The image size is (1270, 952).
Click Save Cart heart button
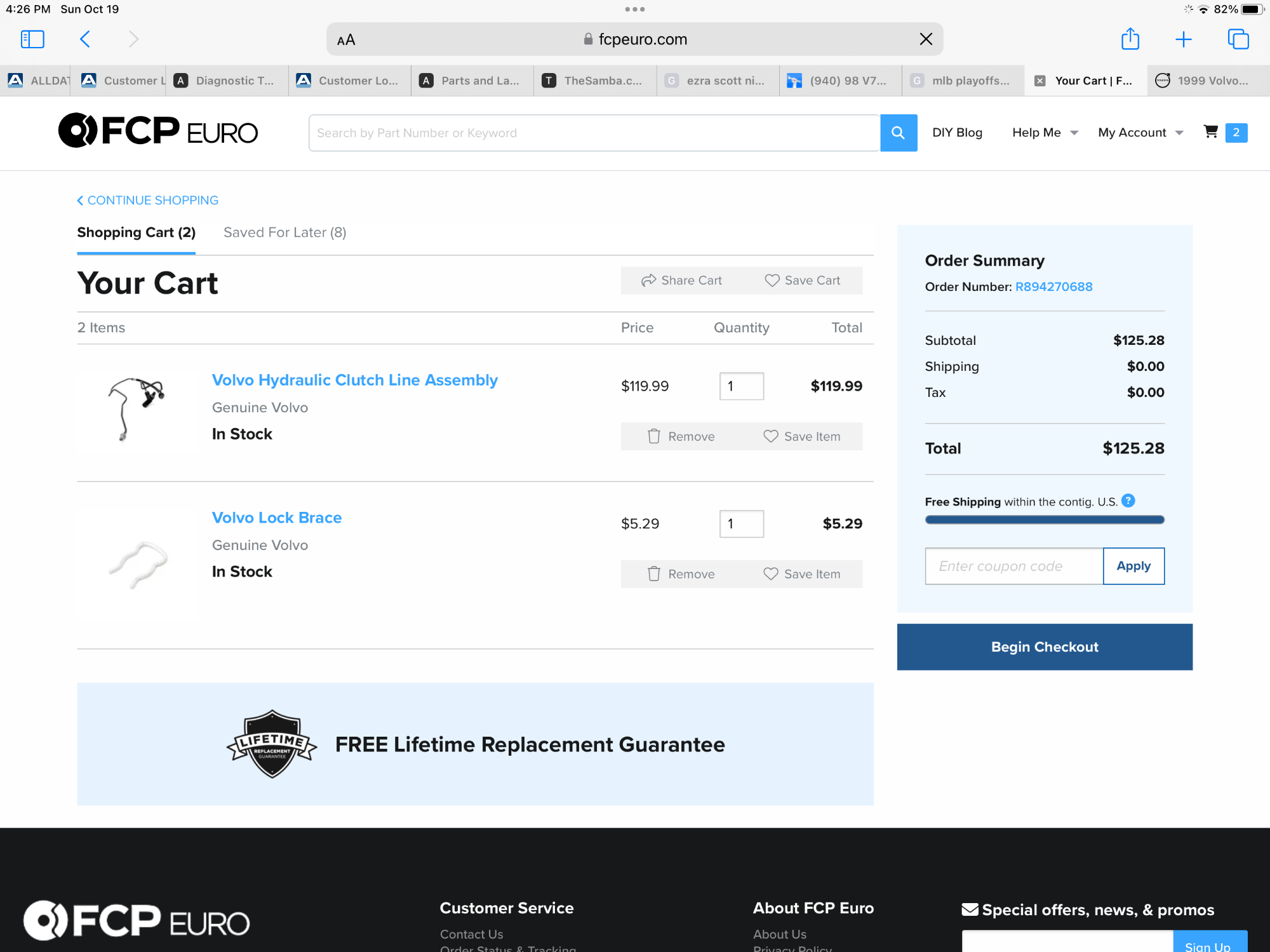click(x=803, y=281)
